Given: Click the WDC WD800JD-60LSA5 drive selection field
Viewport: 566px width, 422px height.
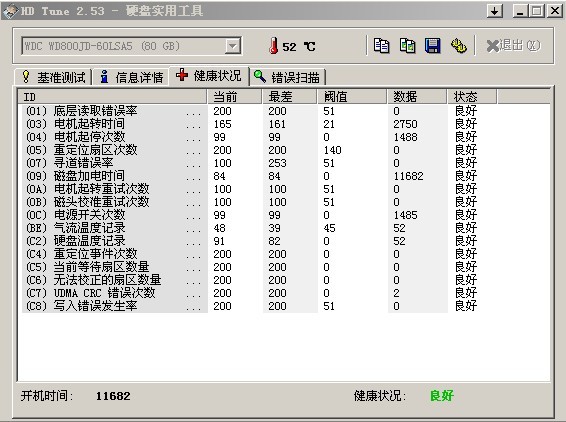Looking at the screenshot, I should tap(131, 46).
